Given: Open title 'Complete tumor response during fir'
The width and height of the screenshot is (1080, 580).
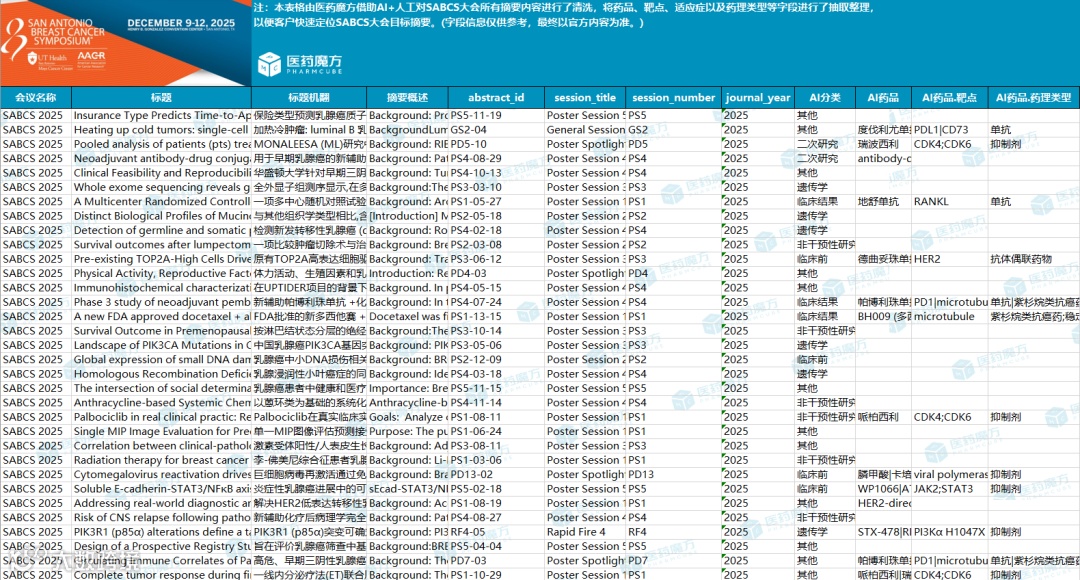Looking at the screenshot, I should click(x=162, y=574).
